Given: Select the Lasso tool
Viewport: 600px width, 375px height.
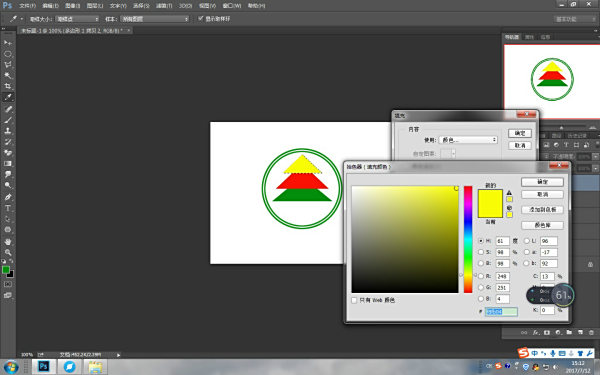Looking at the screenshot, I should [8, 65].
